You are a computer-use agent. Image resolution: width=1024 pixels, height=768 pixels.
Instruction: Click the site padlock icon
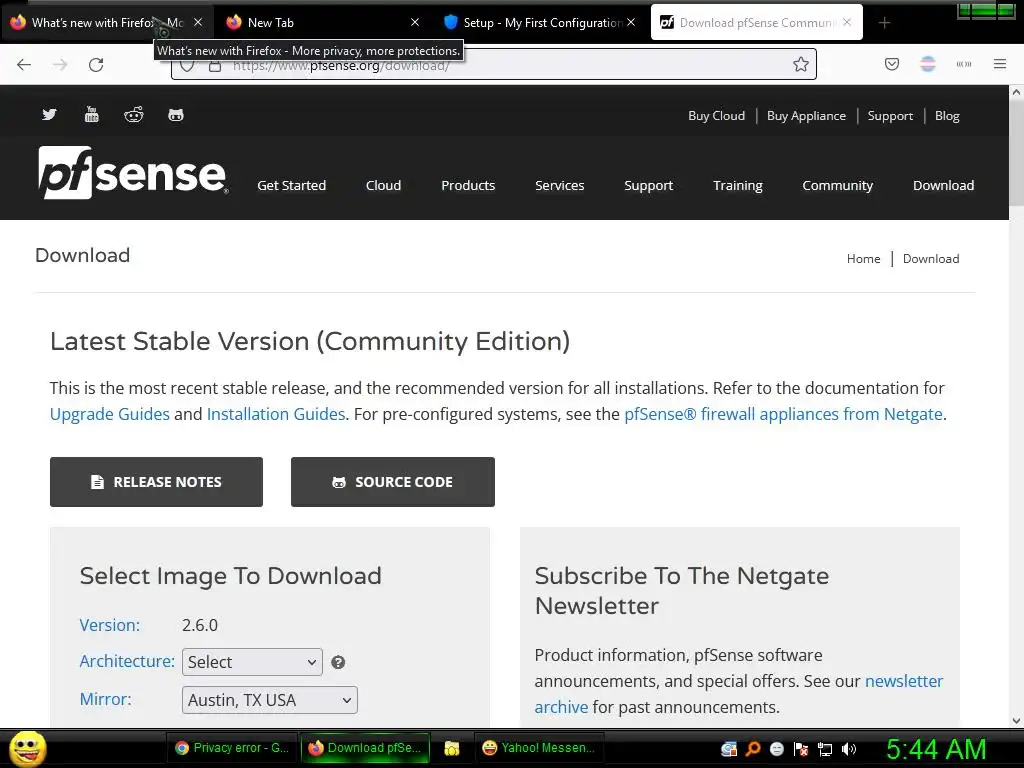215,66
